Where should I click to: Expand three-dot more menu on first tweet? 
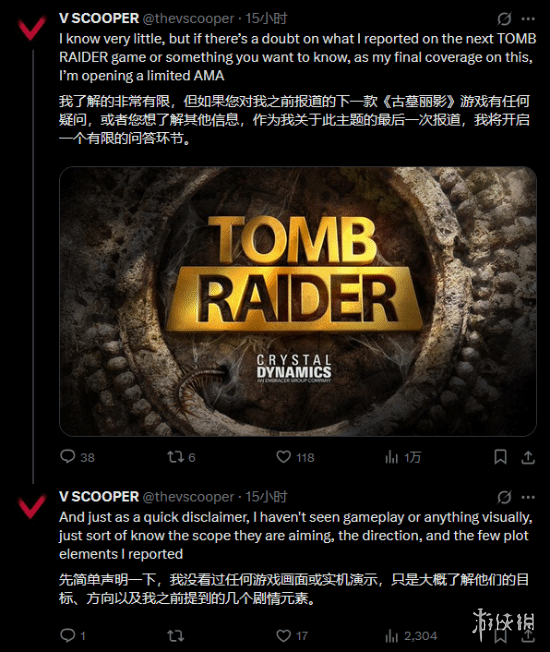point(528,19)
